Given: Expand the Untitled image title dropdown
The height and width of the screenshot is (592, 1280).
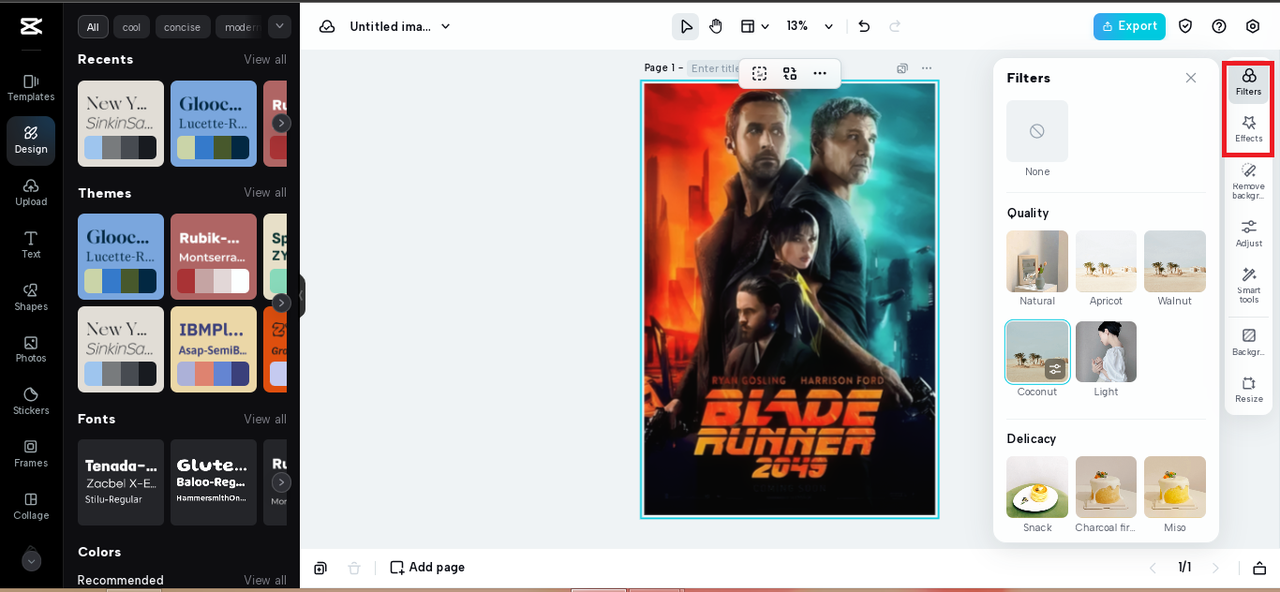Looking at the screenshot, I should [x=446, y=26].
